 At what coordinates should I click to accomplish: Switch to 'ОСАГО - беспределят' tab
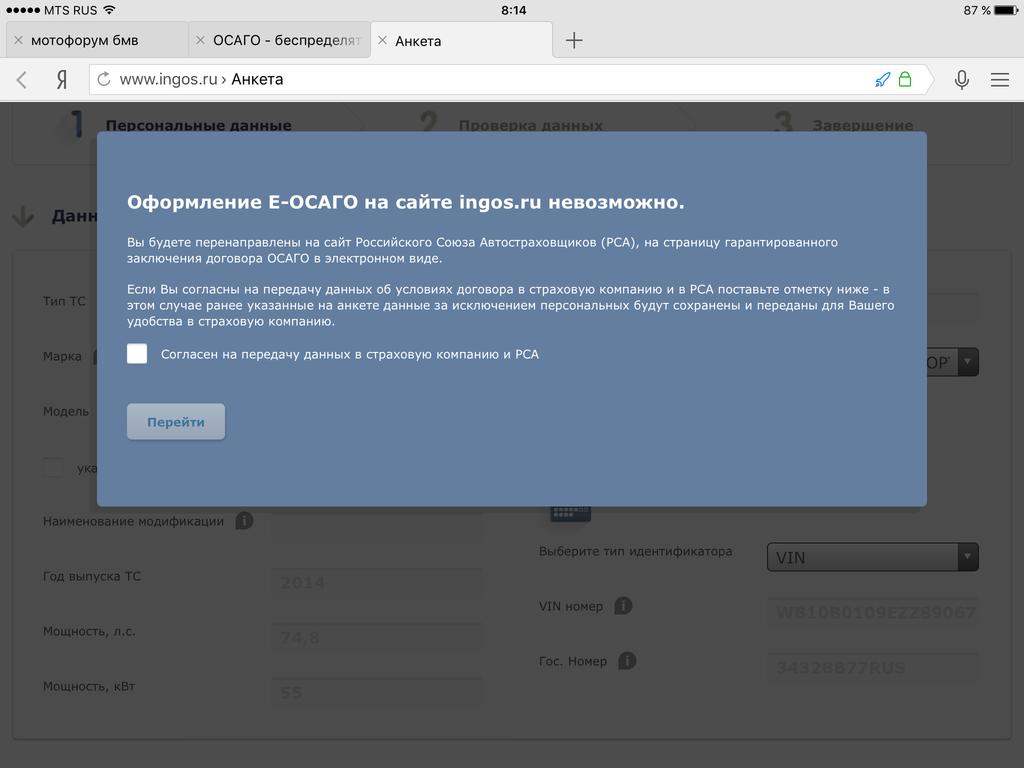(x=285, y=41)
